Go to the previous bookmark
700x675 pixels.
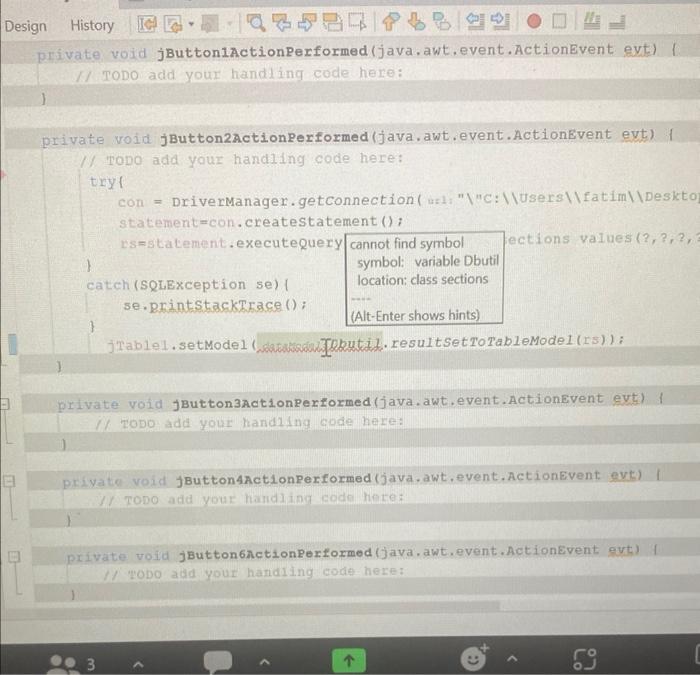click(391, 21)
